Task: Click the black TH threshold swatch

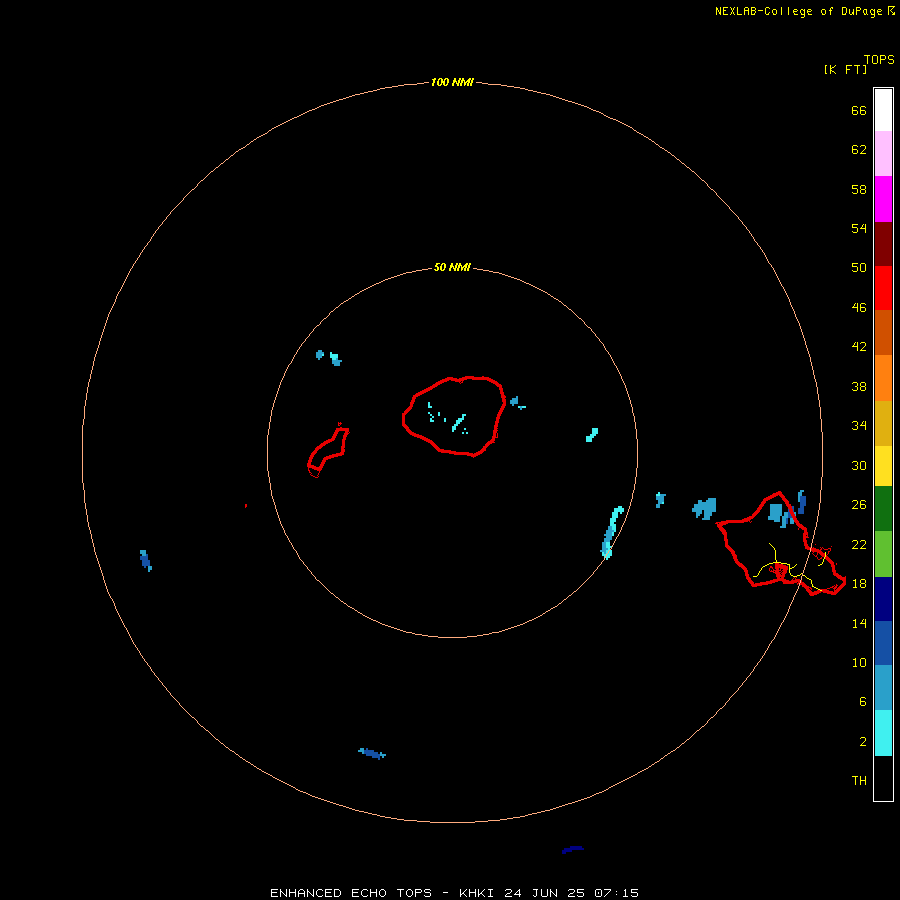Action: point(883,778)
